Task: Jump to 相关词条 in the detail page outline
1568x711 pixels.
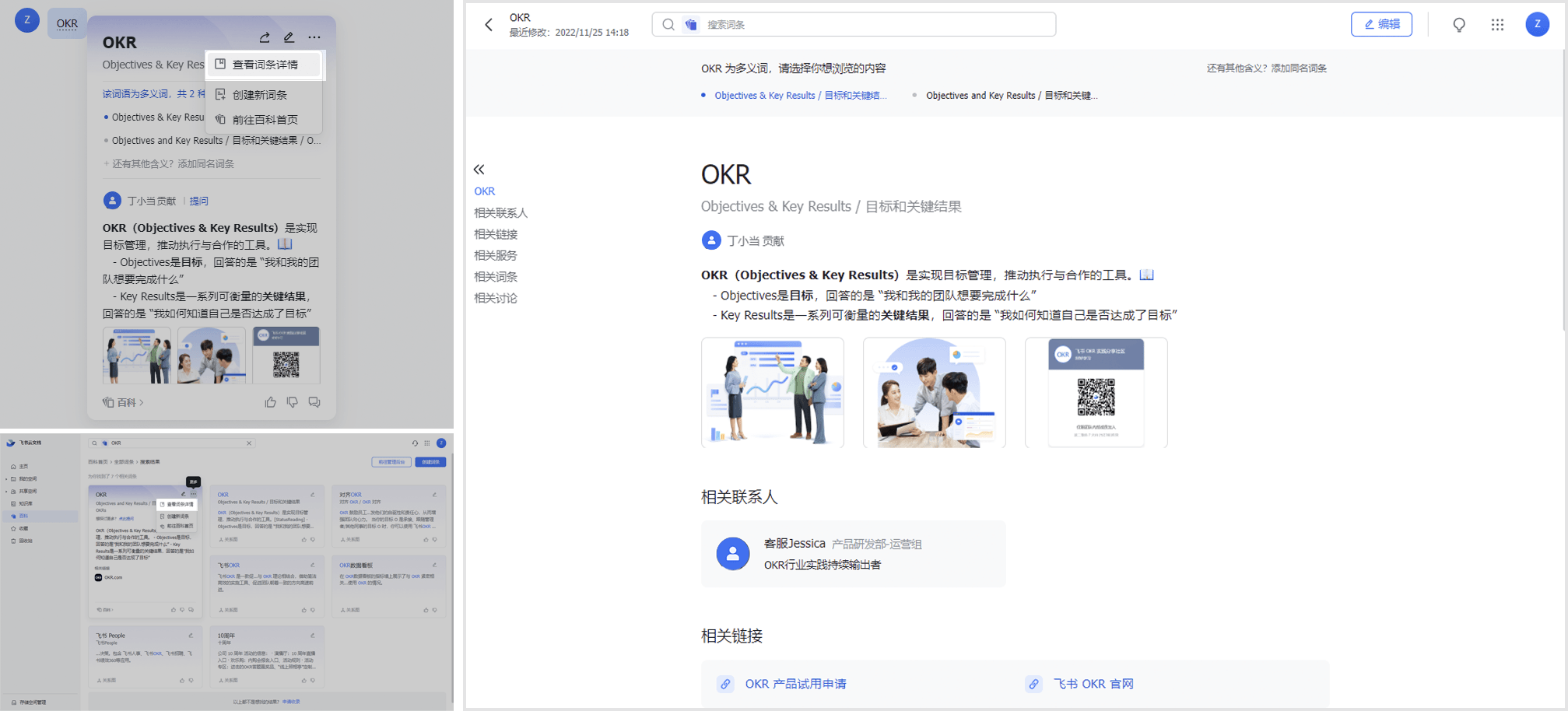Action: pyautogui.click(x=496, y=276)
